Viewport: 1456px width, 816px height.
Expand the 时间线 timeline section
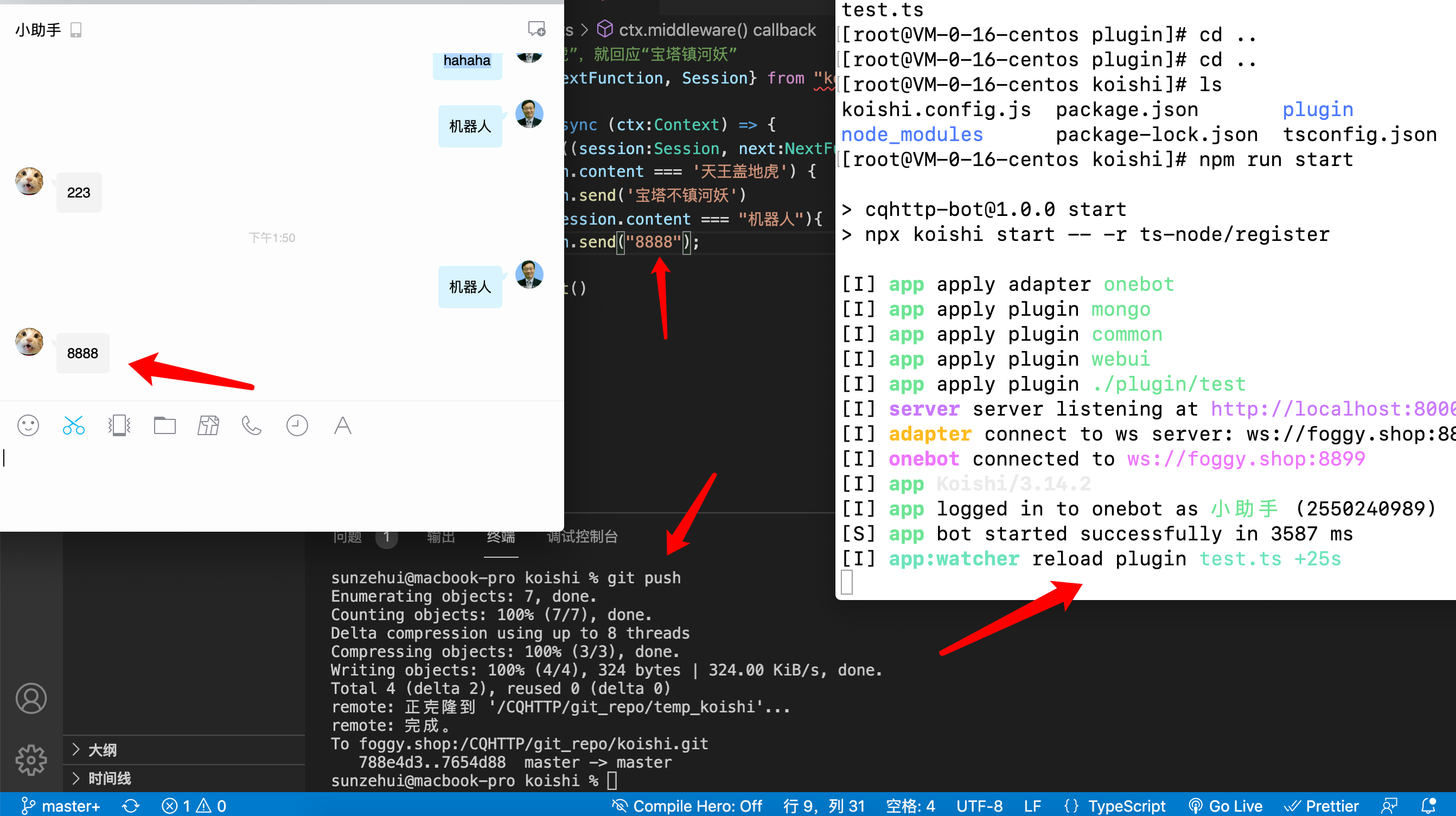coord(109,779)
